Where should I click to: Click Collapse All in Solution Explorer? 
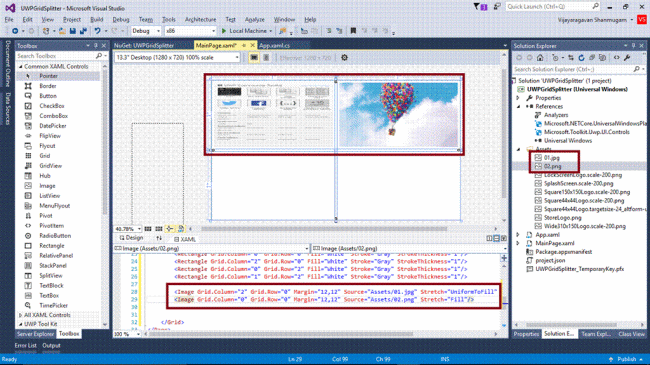tap(592, 58)
